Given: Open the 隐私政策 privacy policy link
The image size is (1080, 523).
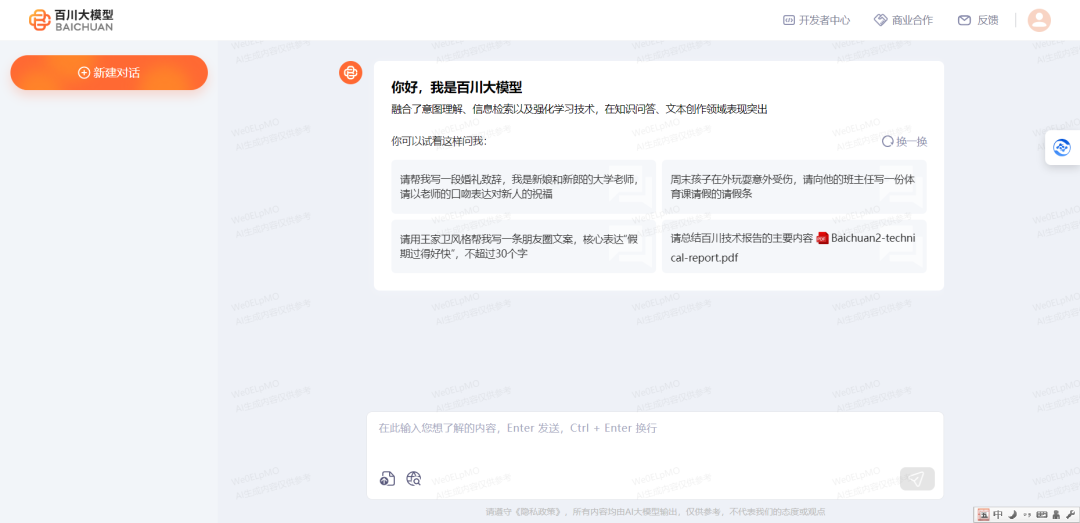Looking at the screenshot, I should (539, 512).
